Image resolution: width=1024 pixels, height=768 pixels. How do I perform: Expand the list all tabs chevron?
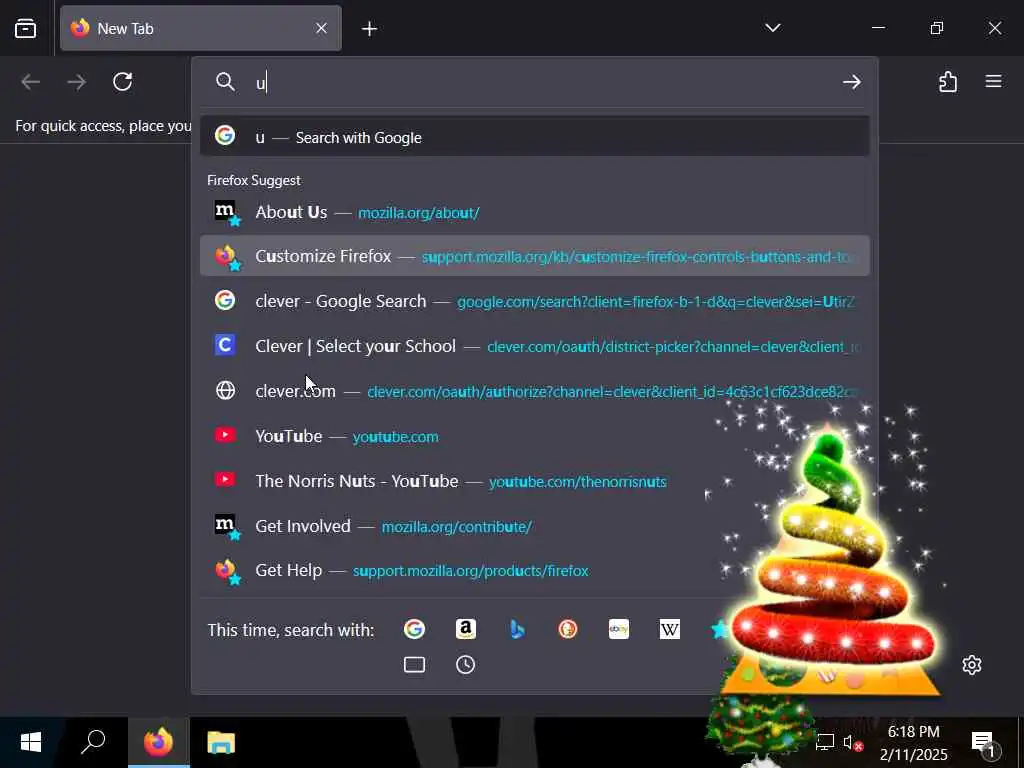(x=773, y=27)
